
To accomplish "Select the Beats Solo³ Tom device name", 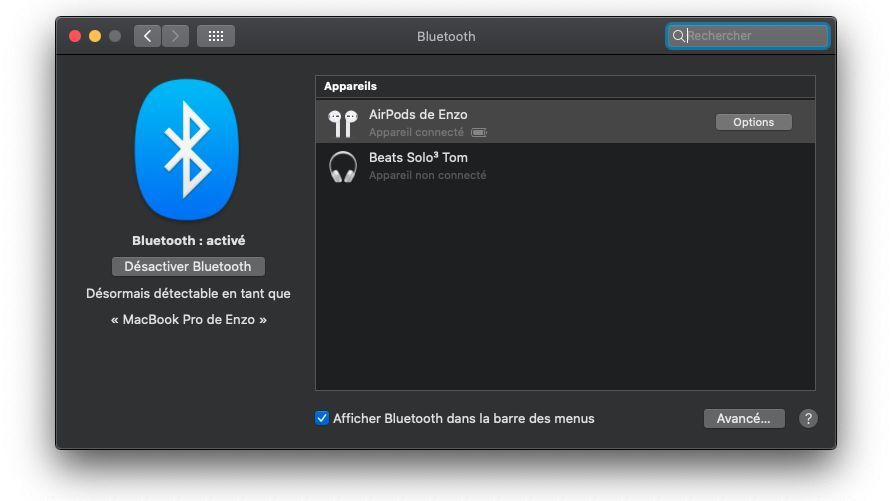I will (x=418, y=157).
